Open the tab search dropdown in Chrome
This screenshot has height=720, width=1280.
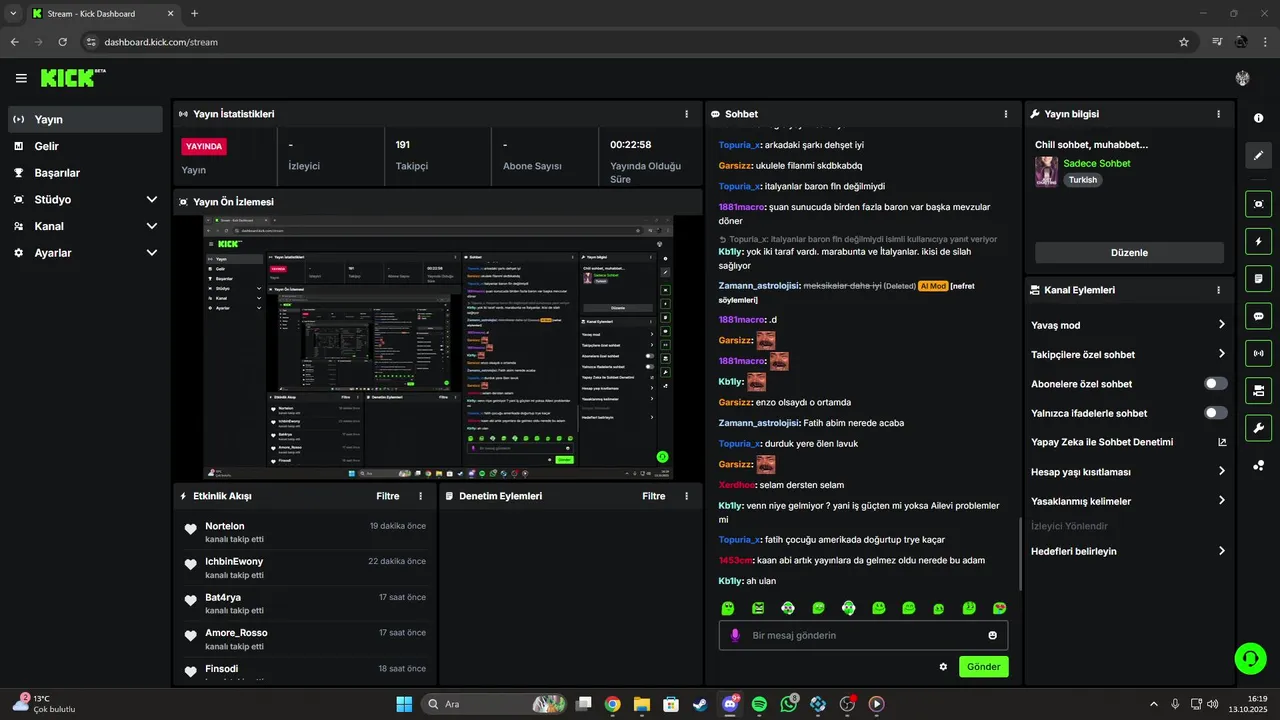pos(13,13)
